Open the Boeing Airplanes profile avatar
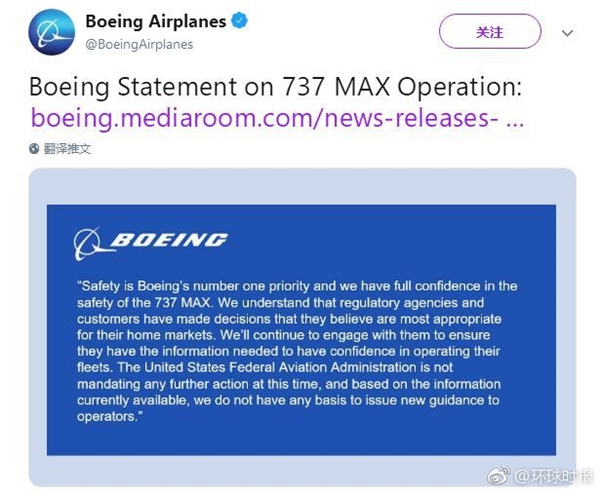600x493 pixels. [x=52, y=32]
